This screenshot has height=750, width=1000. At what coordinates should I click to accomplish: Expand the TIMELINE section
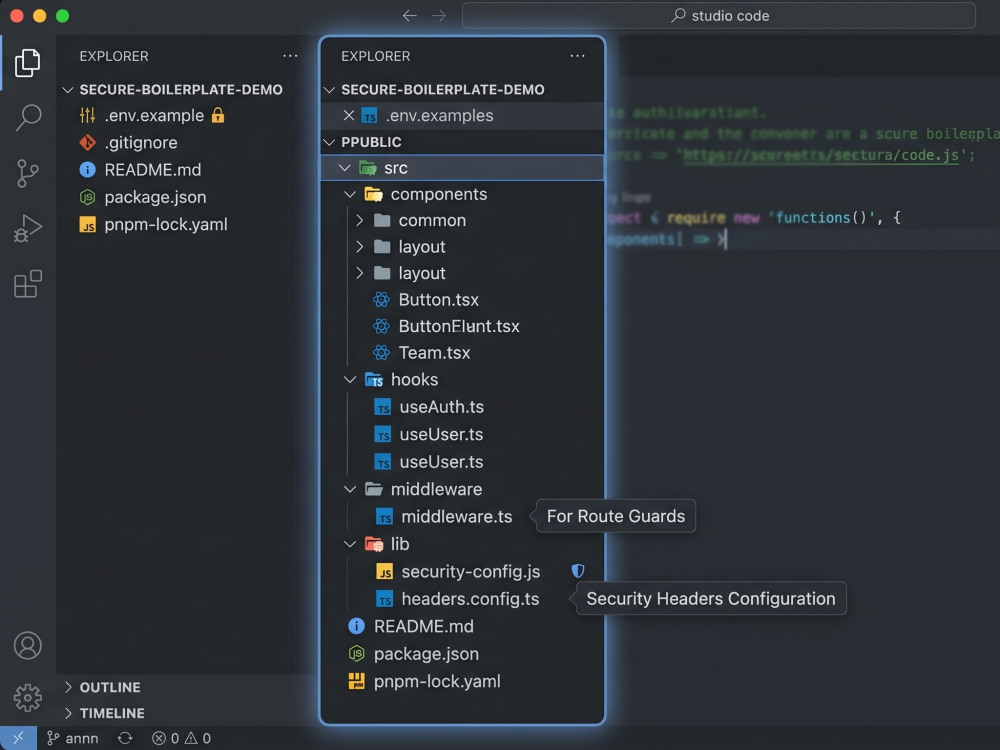[68, 713]
